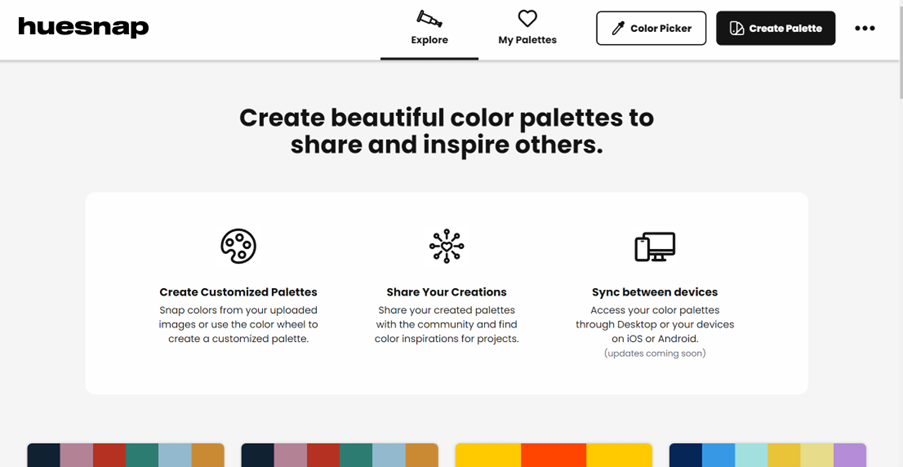Click the desktop and mobile devices icon

click(x=655, y=246)
